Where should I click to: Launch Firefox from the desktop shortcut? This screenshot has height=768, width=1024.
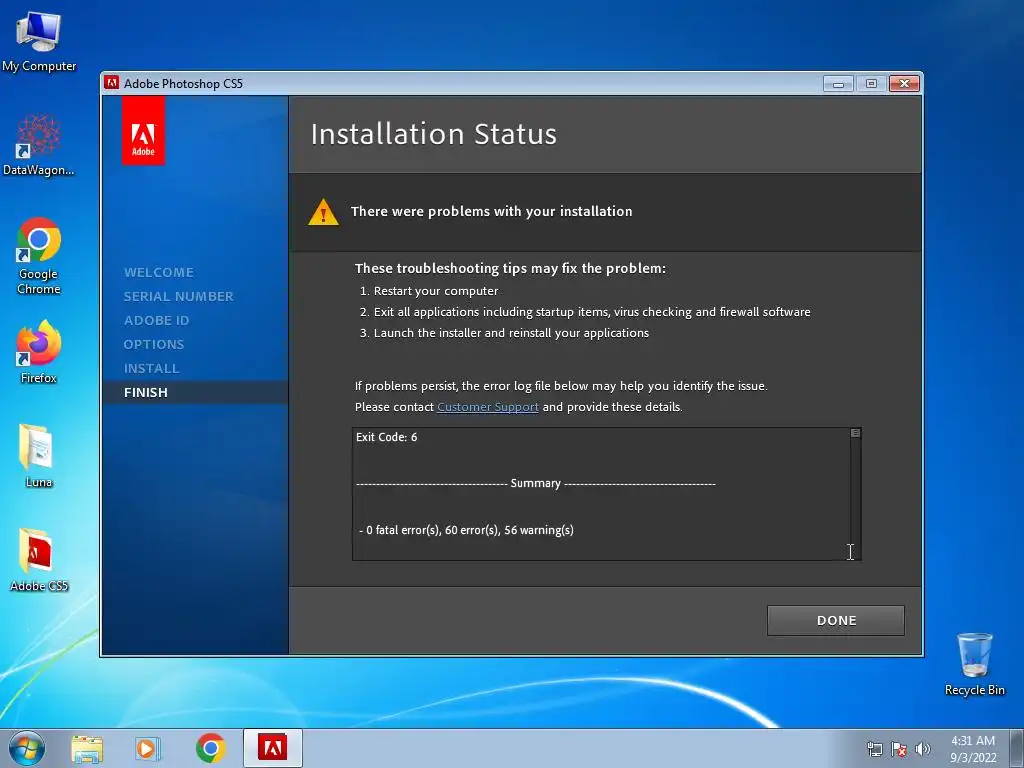[39, 351]
